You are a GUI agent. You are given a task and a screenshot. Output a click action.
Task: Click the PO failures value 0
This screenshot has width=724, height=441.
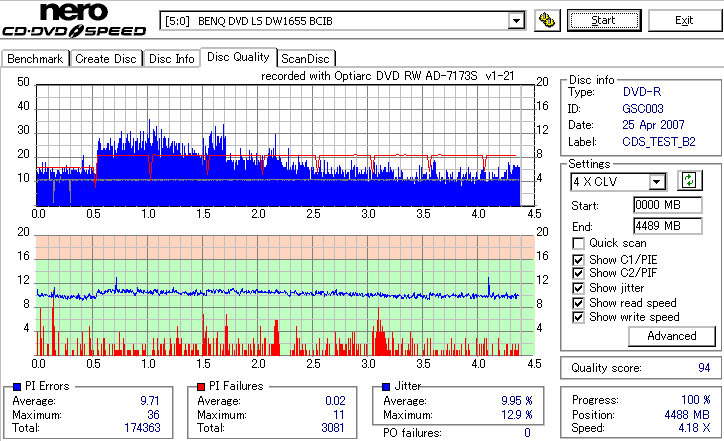click(527, 433)
